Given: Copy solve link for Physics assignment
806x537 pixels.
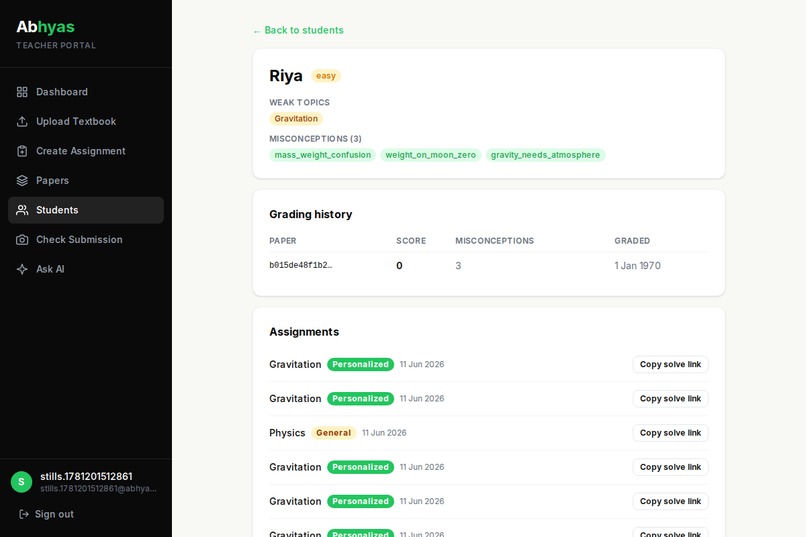Looking at the screenshot, I should click(670, 433).
